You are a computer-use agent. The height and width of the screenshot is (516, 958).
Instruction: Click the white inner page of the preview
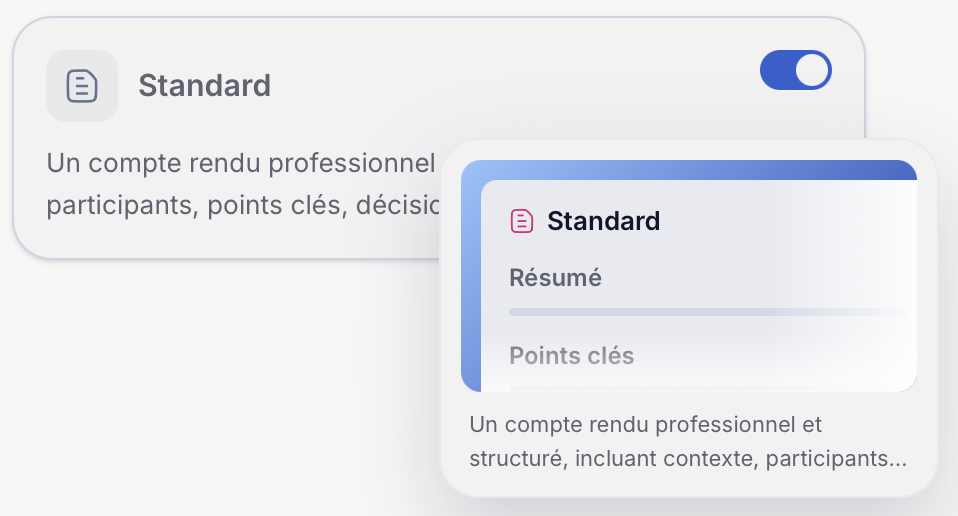tap(699, 286)
